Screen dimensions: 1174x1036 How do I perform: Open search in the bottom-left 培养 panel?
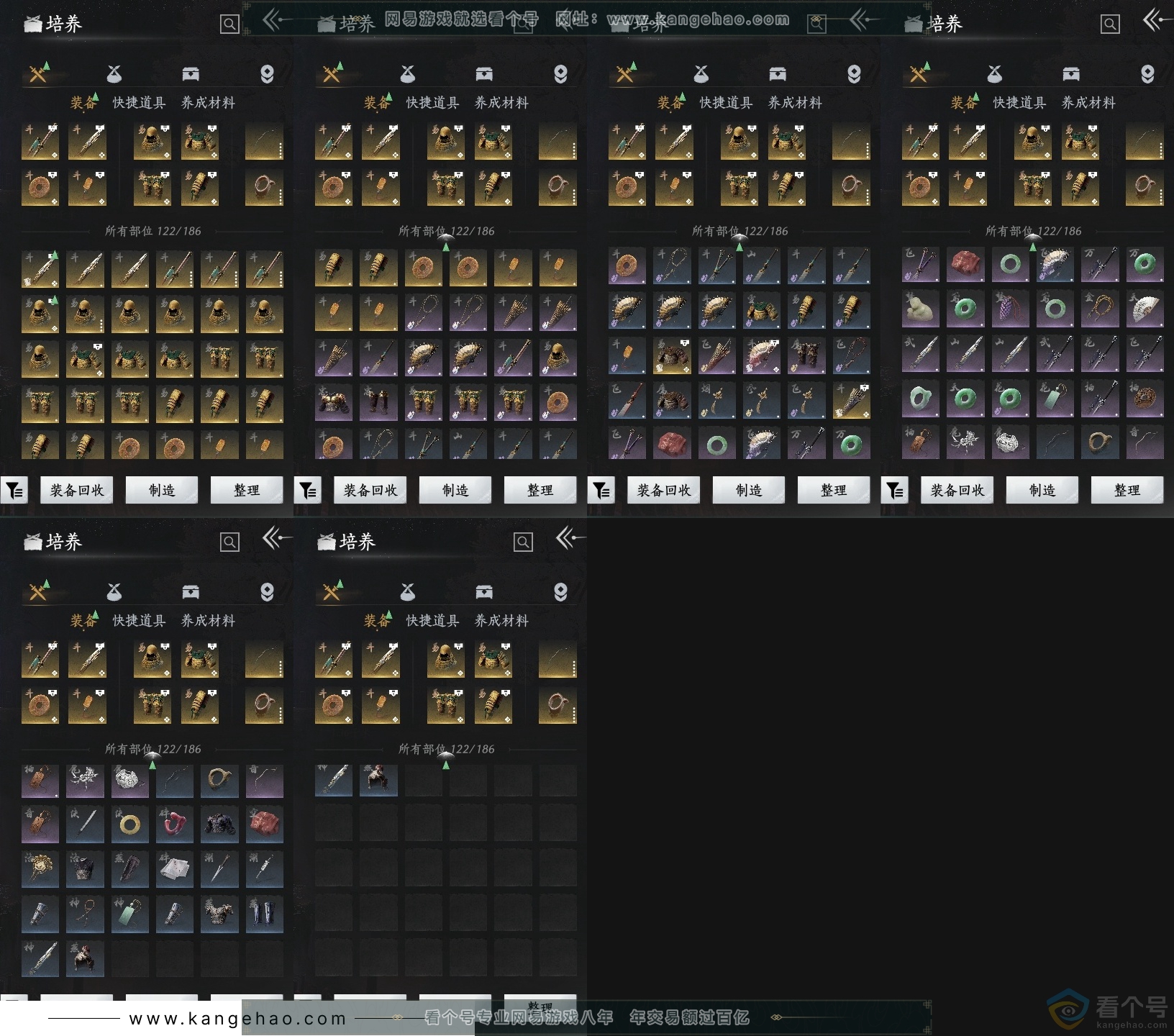click(x=229, y=542)
